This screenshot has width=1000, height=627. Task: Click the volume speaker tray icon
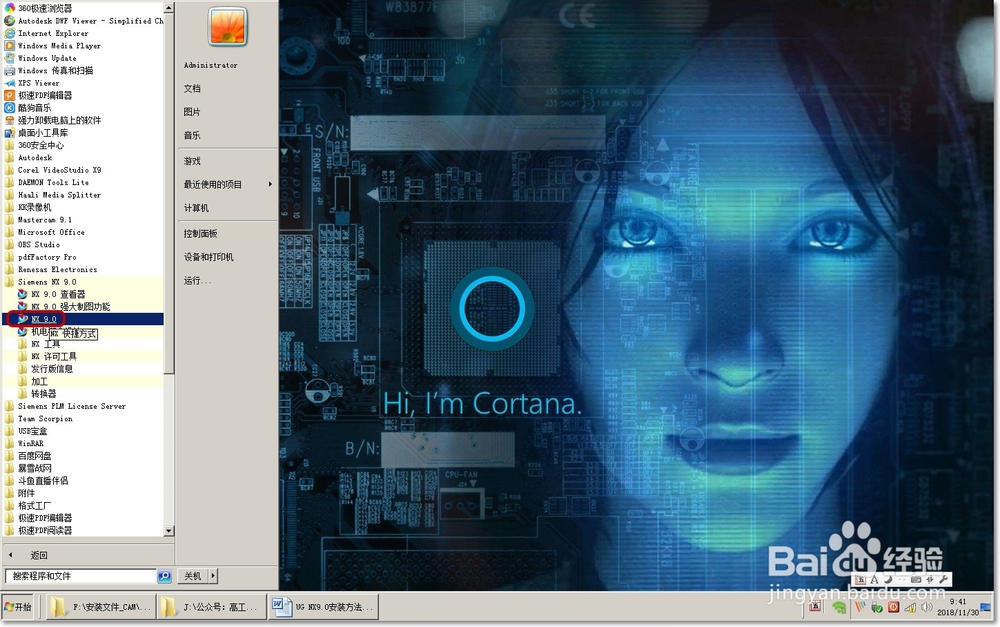[x=927, y=607]
